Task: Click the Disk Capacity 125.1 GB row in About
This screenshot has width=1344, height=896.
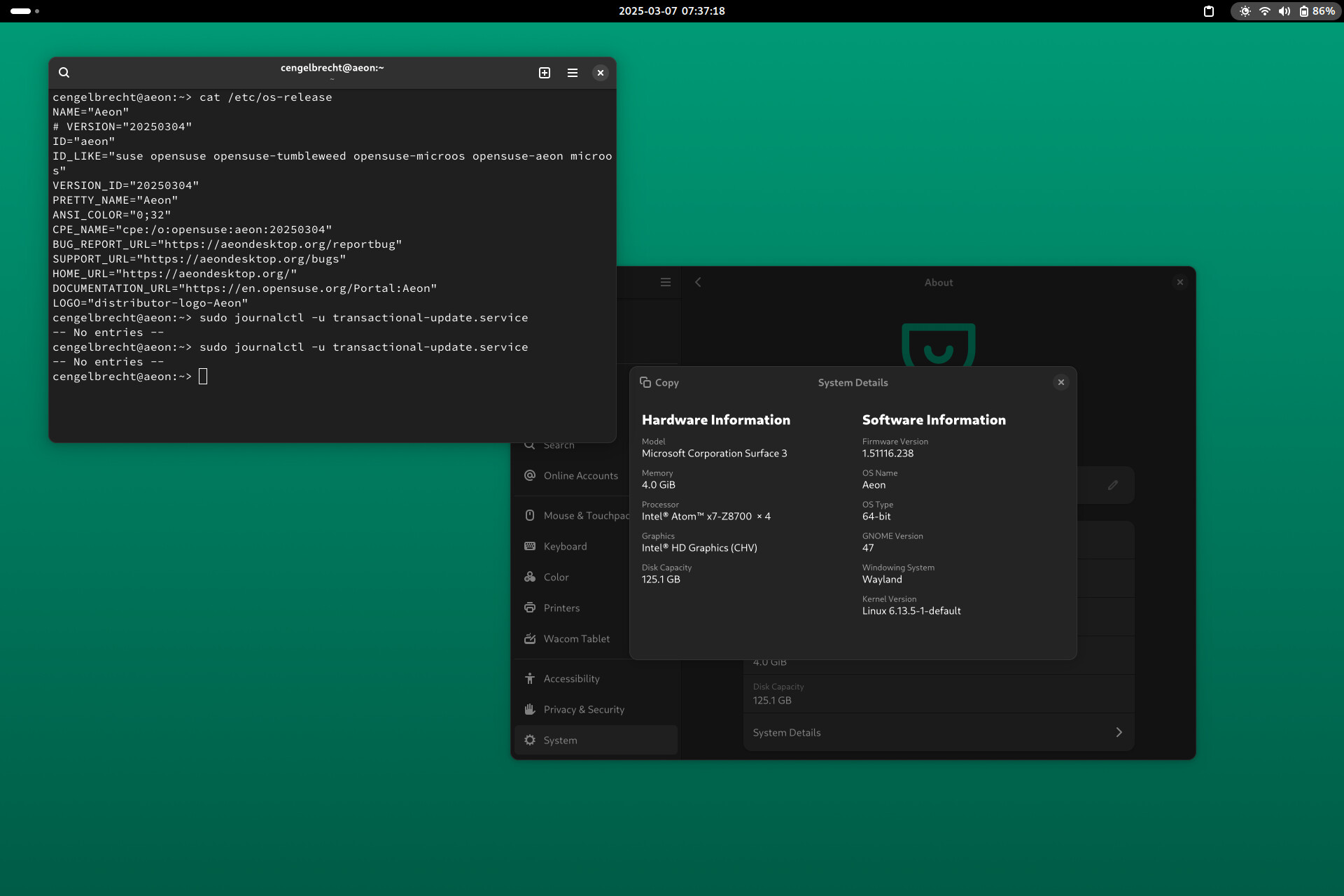Action: point(939,694)
